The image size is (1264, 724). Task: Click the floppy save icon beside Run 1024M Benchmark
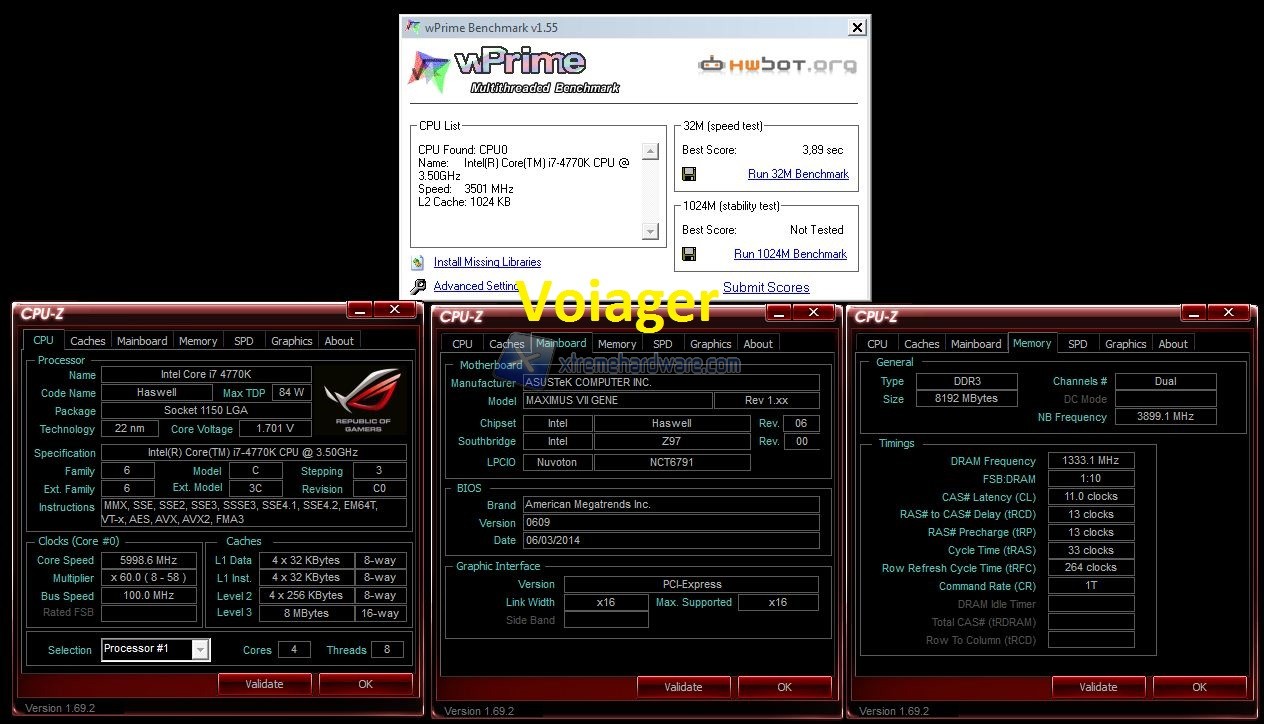tap(689, 254)
